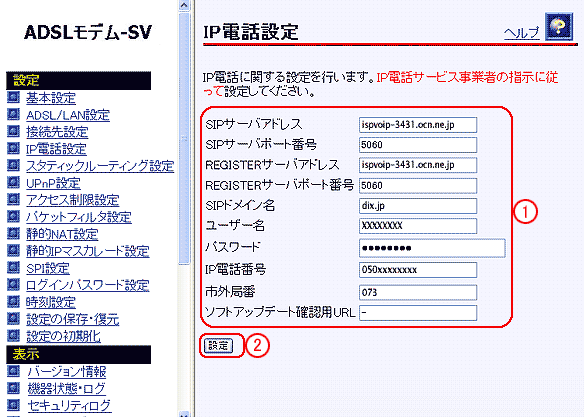Click the icon beside 基本設定

[13, 98]
